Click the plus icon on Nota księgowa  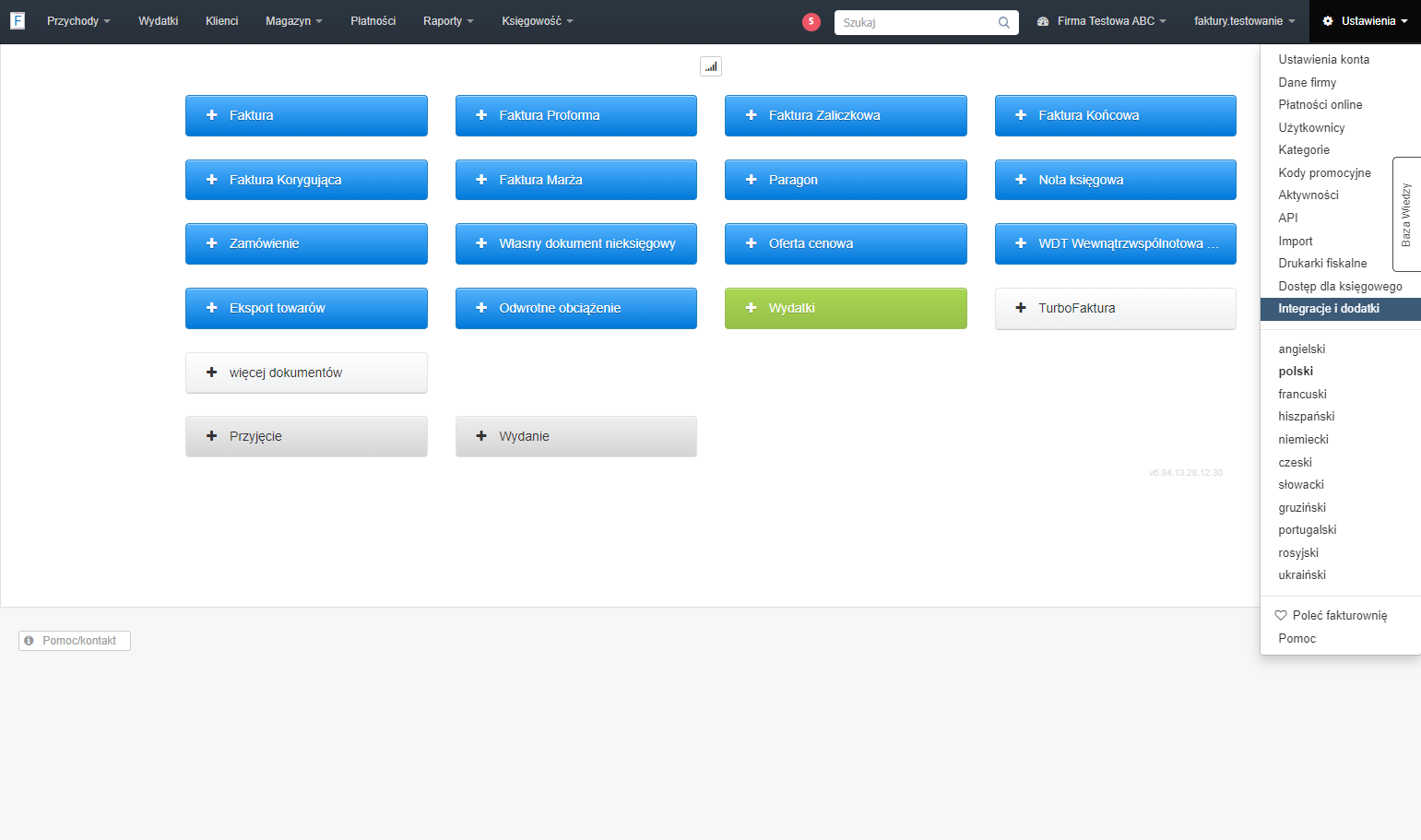tap(1021, 180)
